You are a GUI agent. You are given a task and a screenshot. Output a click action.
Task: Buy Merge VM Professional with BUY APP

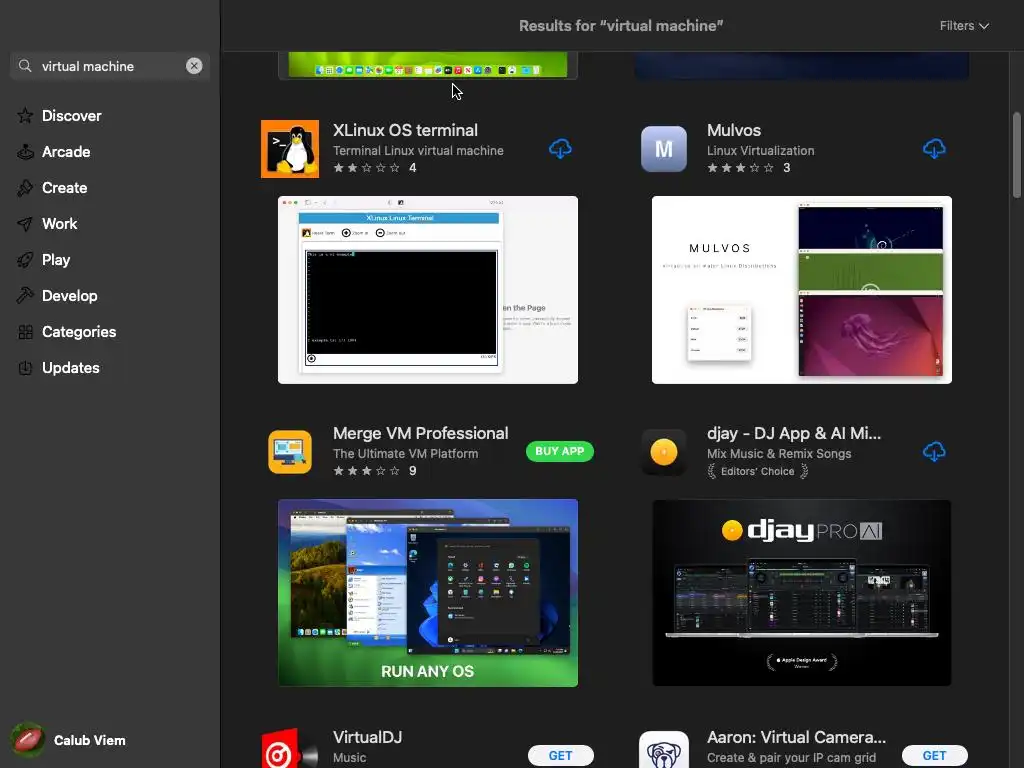coord(560,451)
